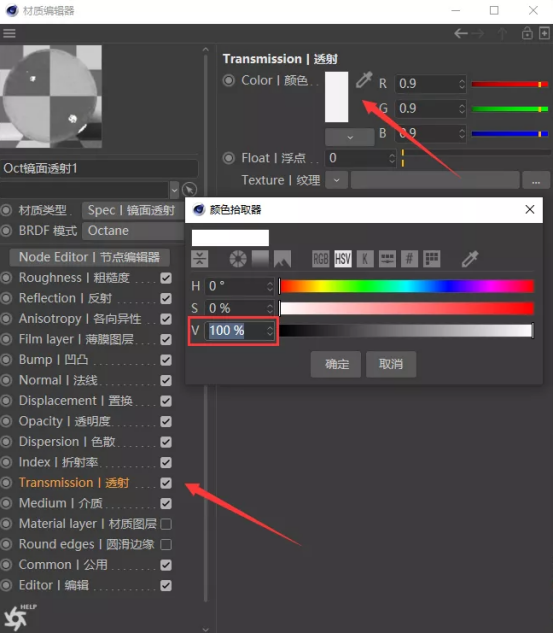Click the hue rainbow slider
554x633 pixels.
pos(407,286)
